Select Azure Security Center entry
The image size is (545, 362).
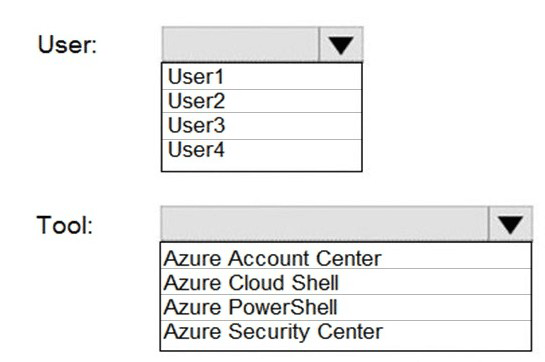click(346, 333)
